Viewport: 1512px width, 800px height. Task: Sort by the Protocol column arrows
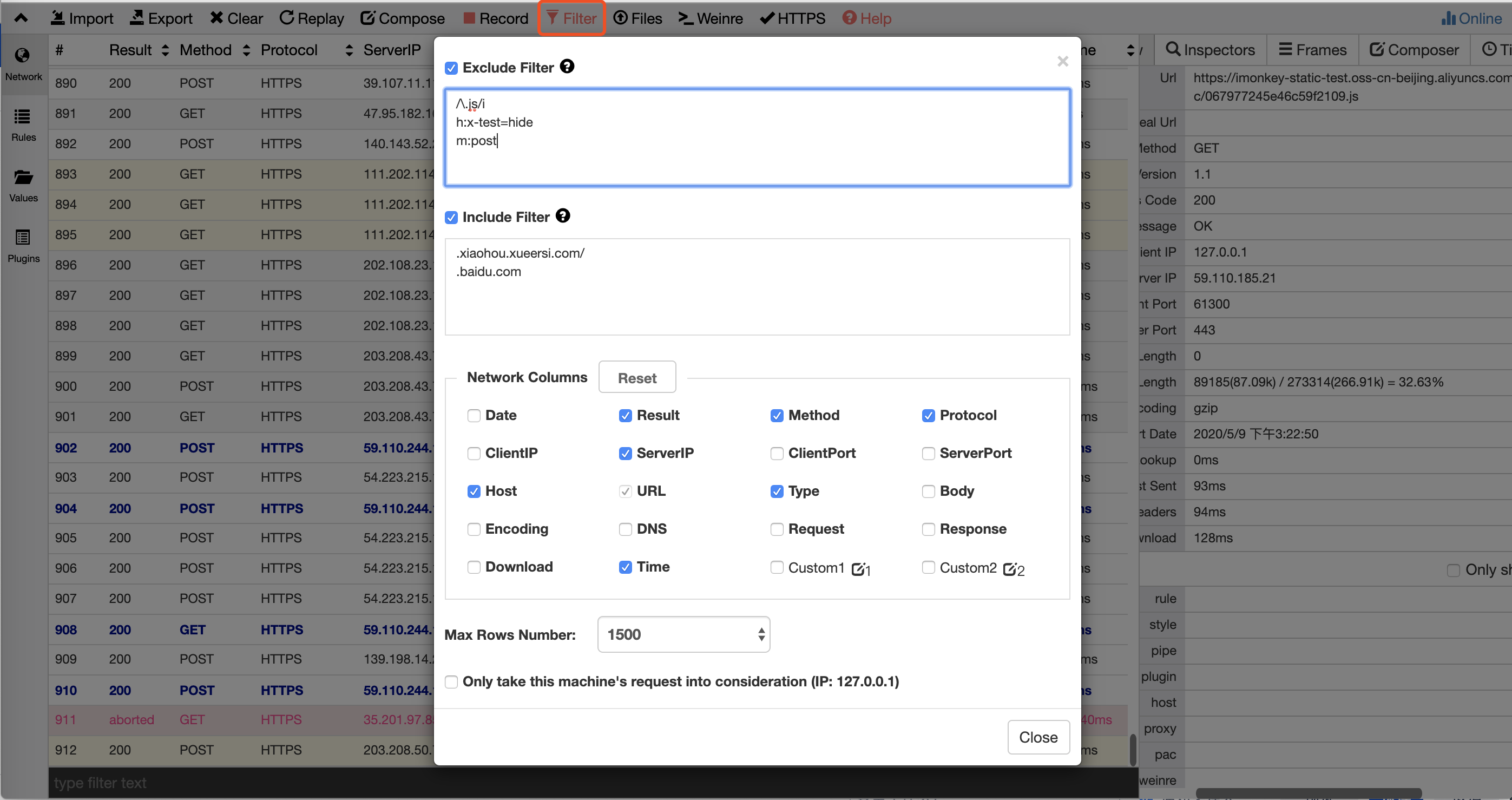coord(349,50)
